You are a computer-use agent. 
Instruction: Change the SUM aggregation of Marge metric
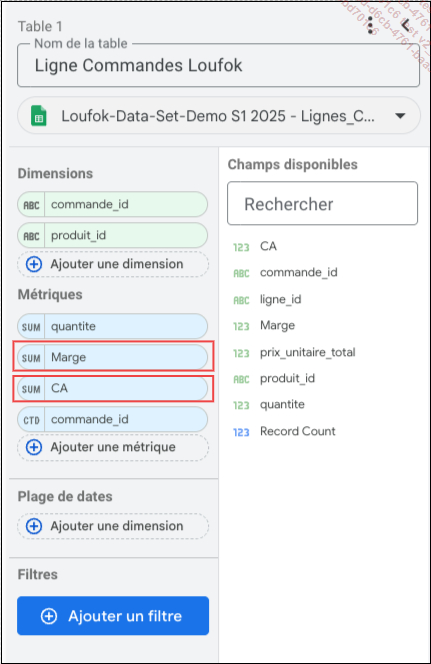31,358
